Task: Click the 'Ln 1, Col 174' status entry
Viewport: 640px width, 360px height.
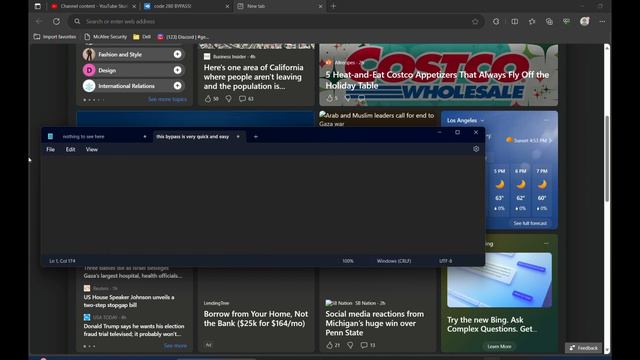Action: [62, 261]
